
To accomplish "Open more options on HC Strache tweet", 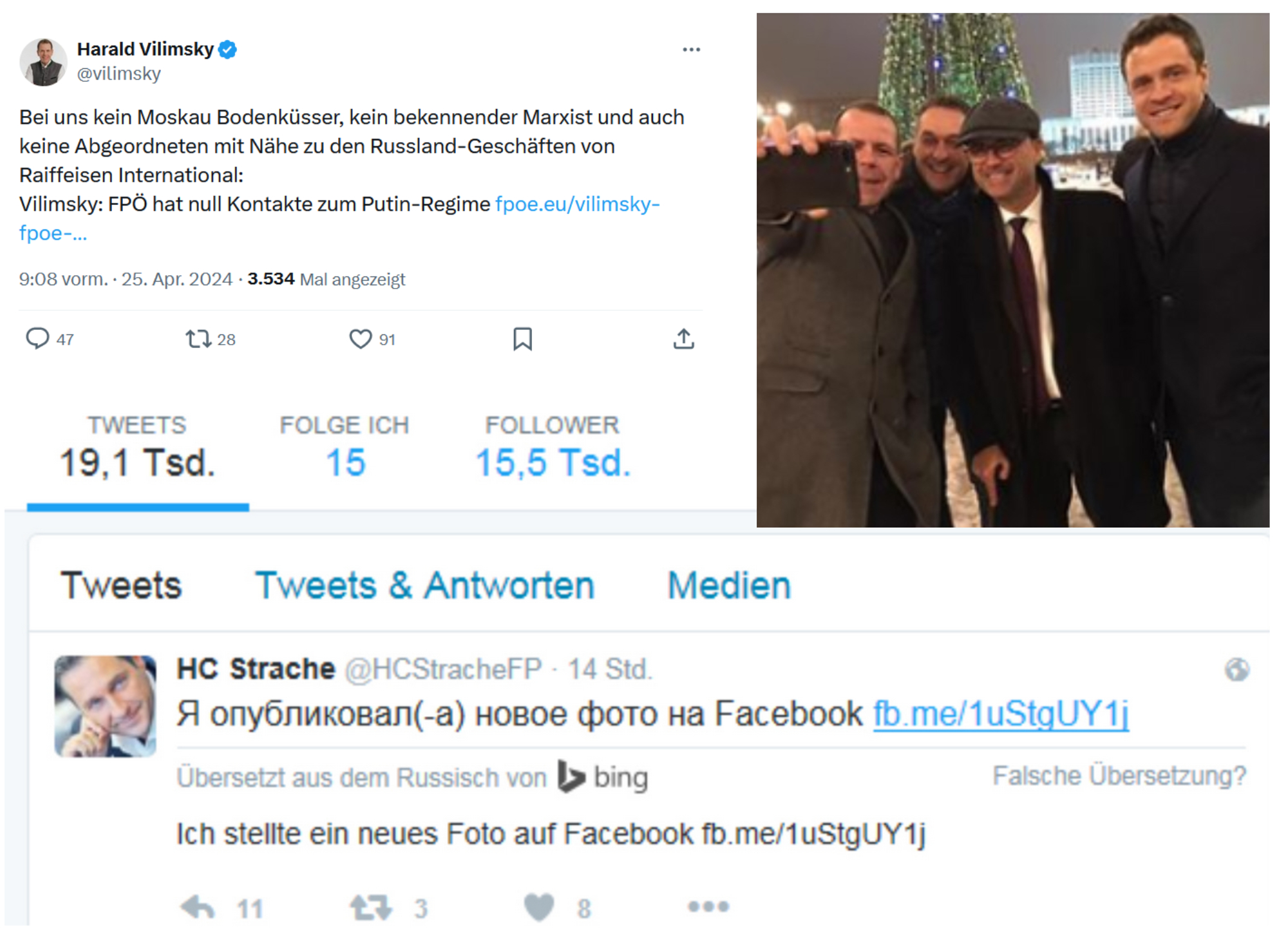I will pyautogui.click(x=708, y=907).
